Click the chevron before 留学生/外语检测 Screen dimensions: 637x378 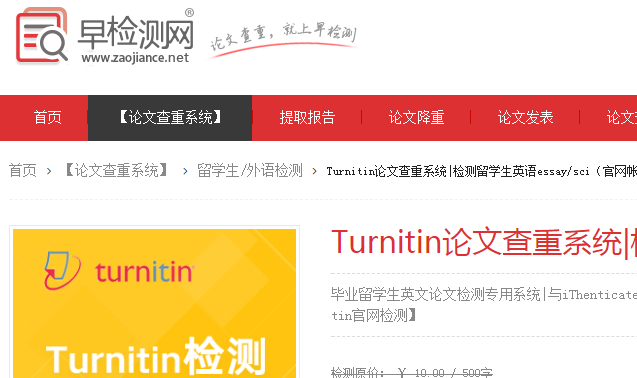pyautogui.click(x=185, y=171)
